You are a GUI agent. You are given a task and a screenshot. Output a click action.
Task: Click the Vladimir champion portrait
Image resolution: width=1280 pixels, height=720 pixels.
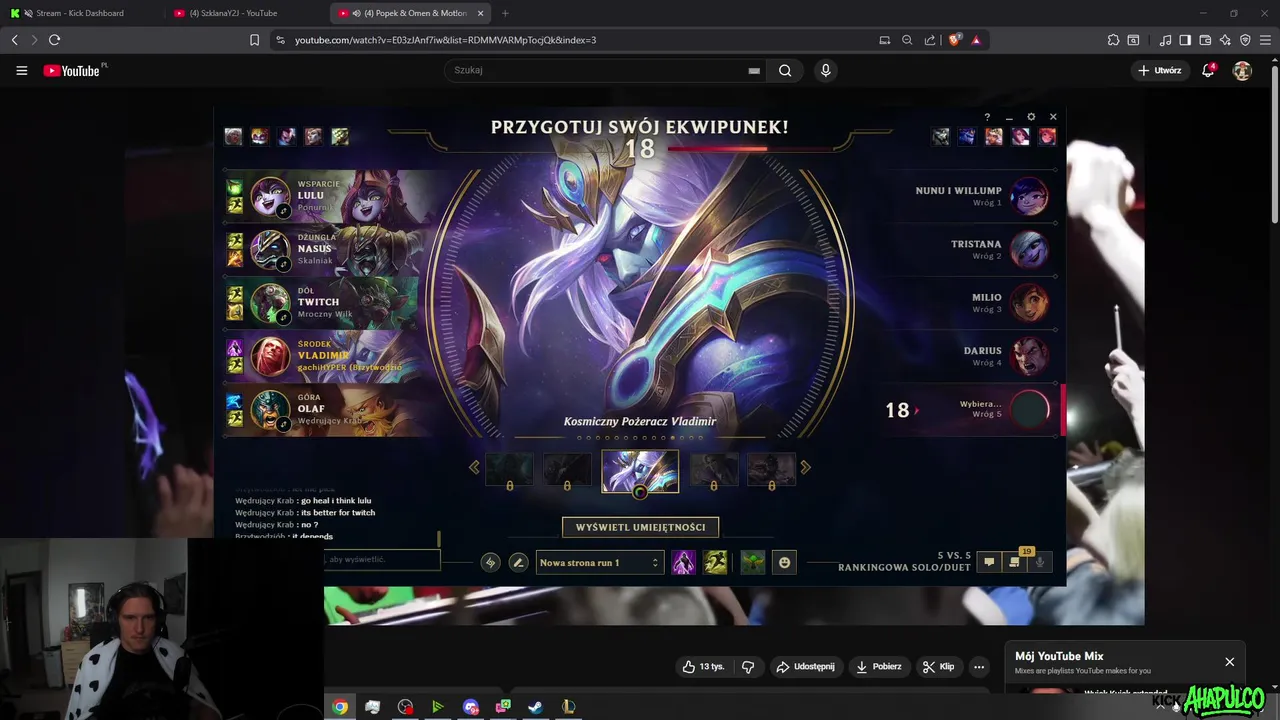270,357
